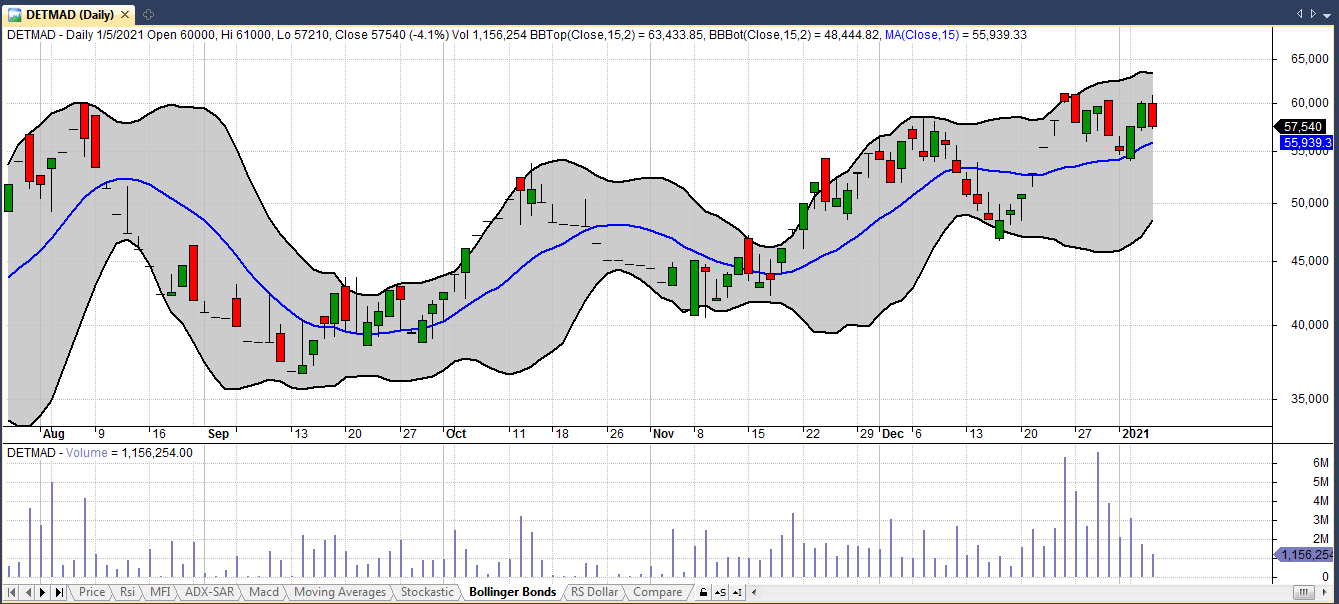
Task: Switch to the Macd sheet tab
Action: pyautogui.click(x=264, y=592)
